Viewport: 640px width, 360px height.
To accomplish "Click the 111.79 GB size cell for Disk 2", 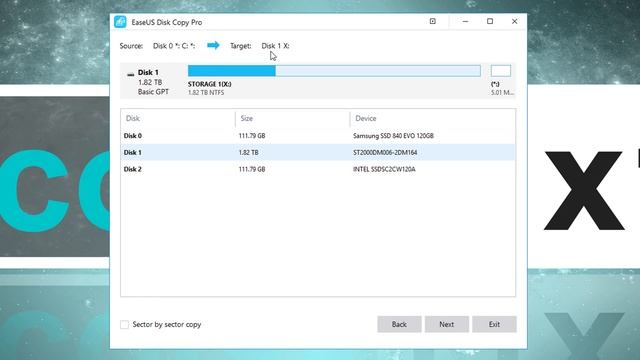I will tap(252, 169).
